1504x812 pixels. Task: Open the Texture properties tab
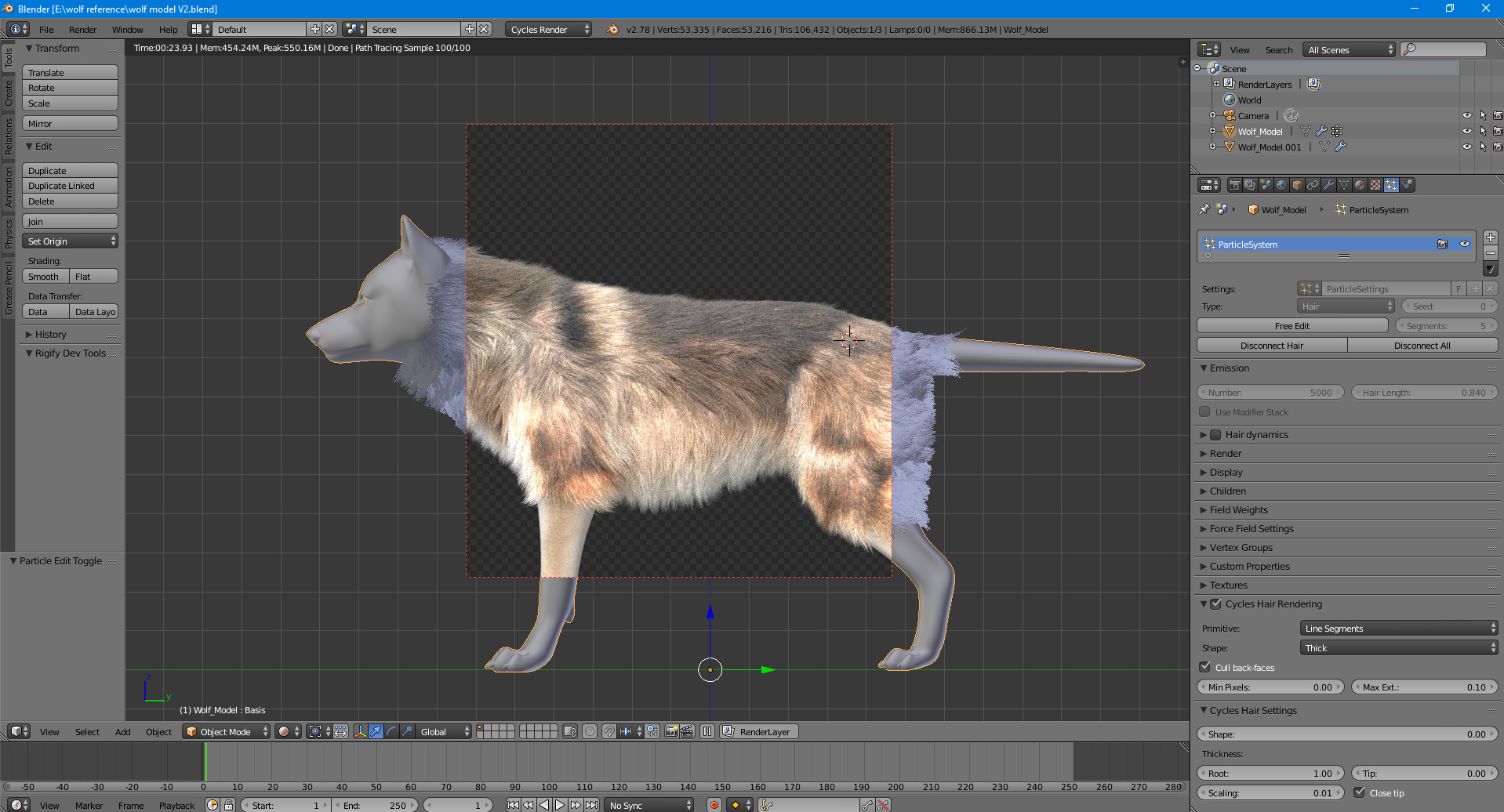coord(1375,185)
